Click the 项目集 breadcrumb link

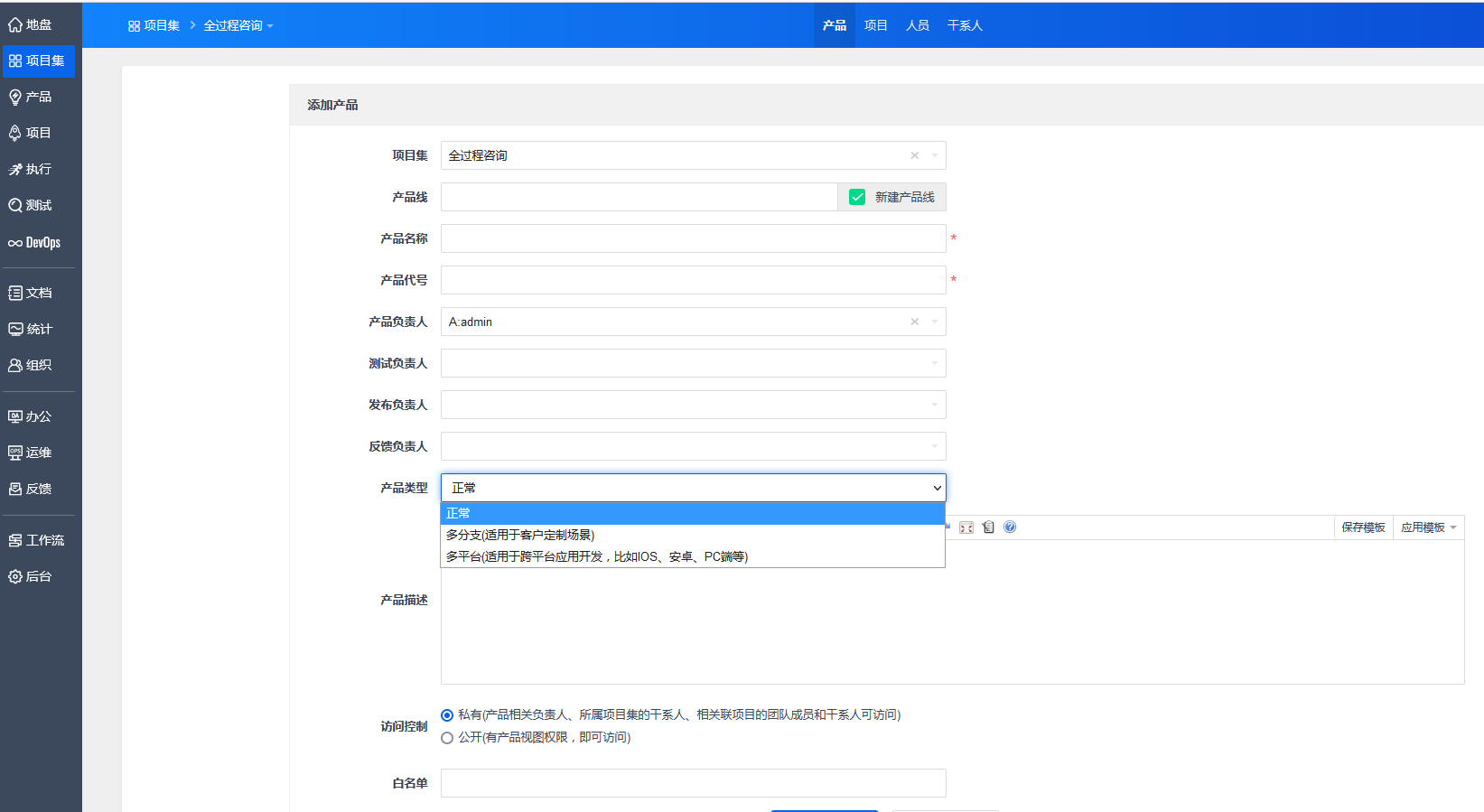coord(154,25)
